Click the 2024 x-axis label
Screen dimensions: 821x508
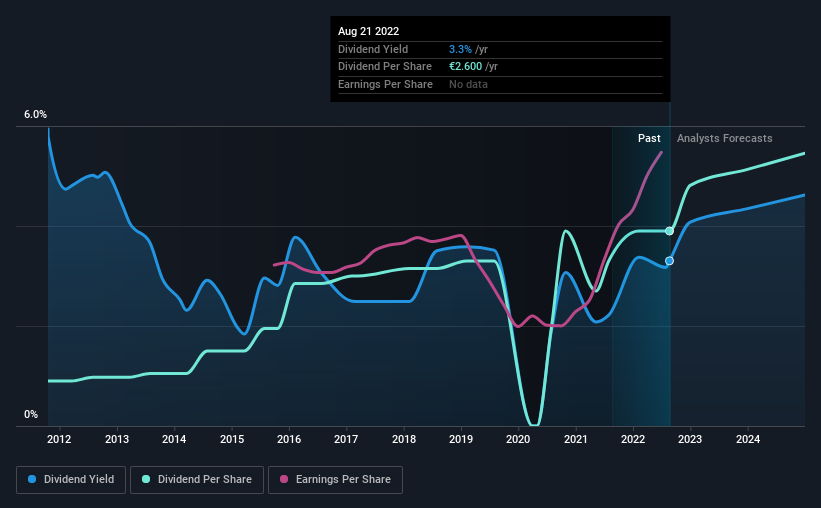point(748,439)
